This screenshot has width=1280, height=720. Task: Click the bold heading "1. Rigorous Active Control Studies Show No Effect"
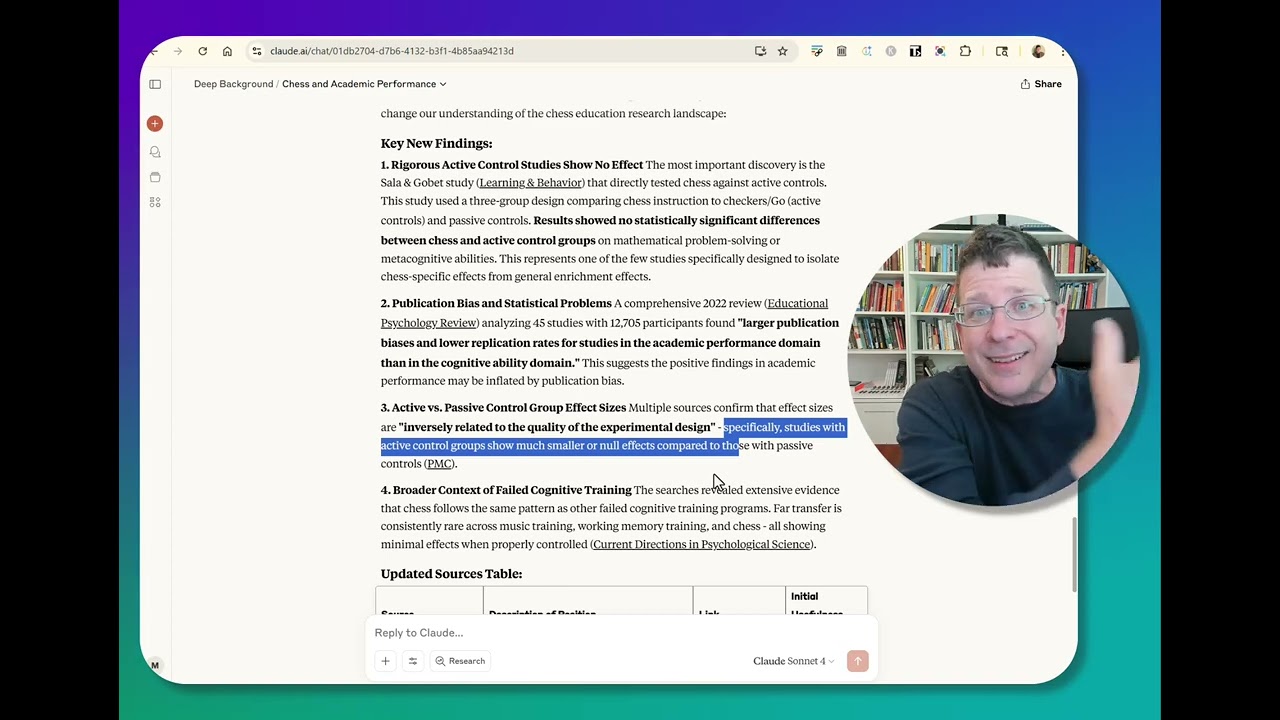512,165
